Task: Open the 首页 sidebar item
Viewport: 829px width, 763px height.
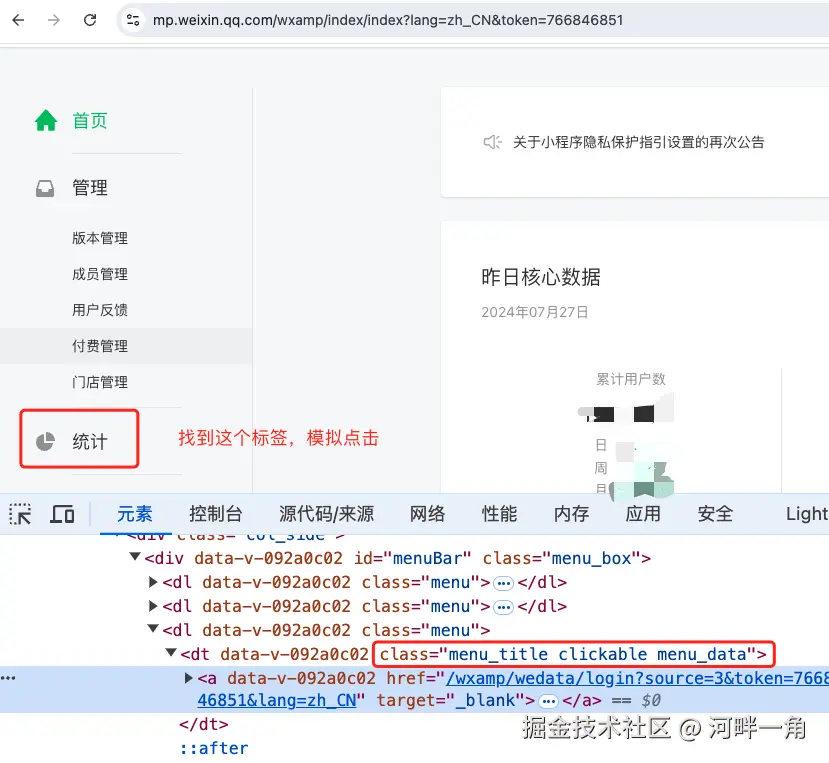Action: 90,121
